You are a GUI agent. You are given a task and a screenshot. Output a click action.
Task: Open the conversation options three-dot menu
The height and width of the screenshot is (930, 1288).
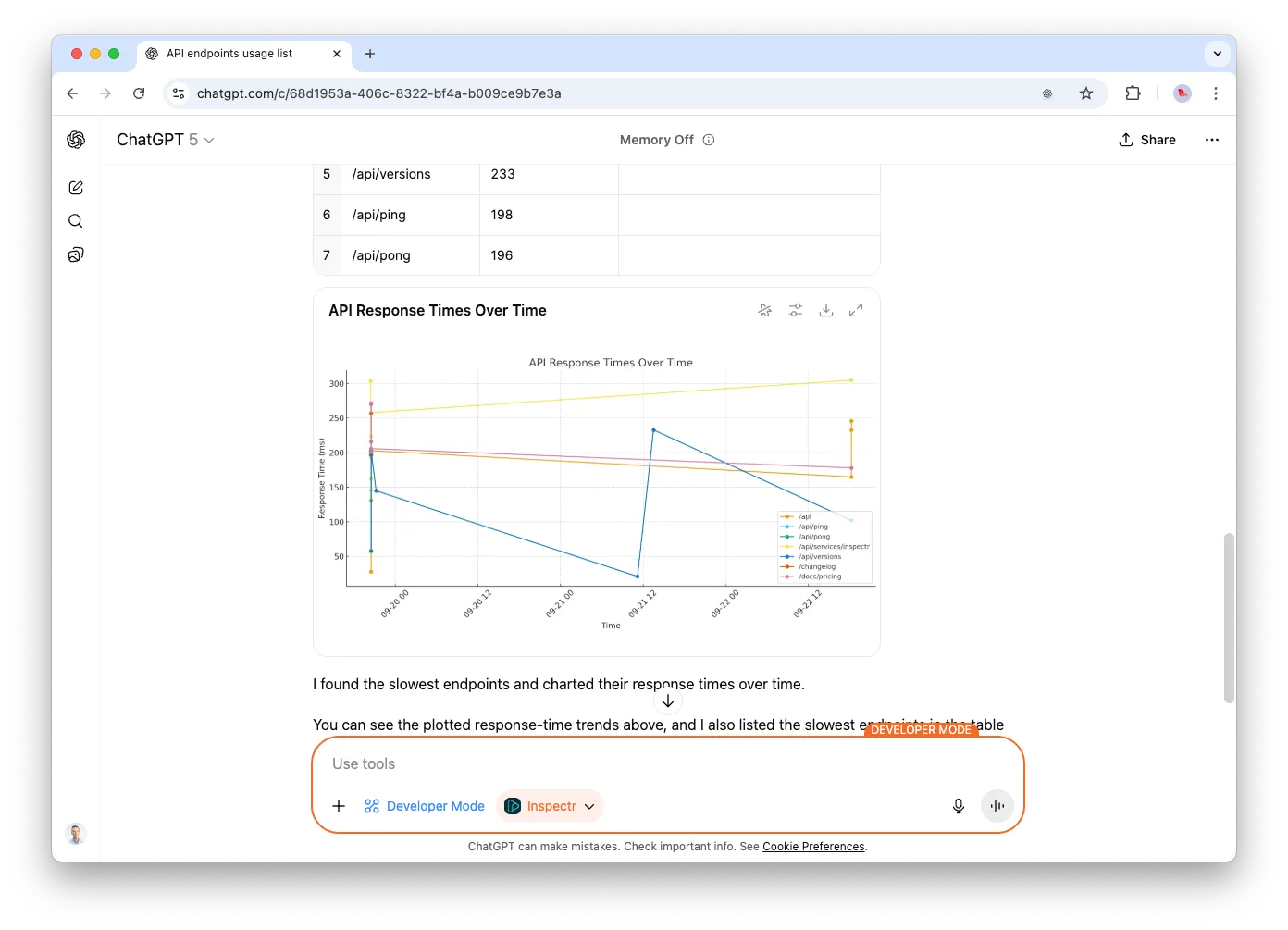coord(1211,140)
